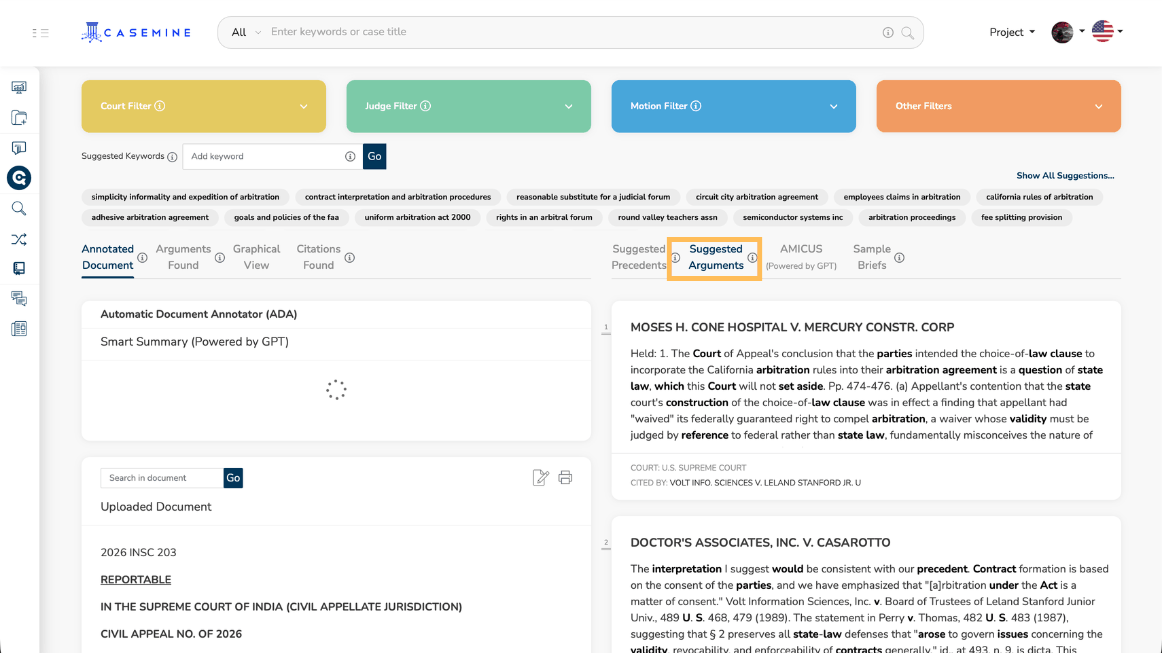The height and width of the screenshot is (653, 1162).
Task: Click the Judge Filter info icon
Action: tap(425, 106)
